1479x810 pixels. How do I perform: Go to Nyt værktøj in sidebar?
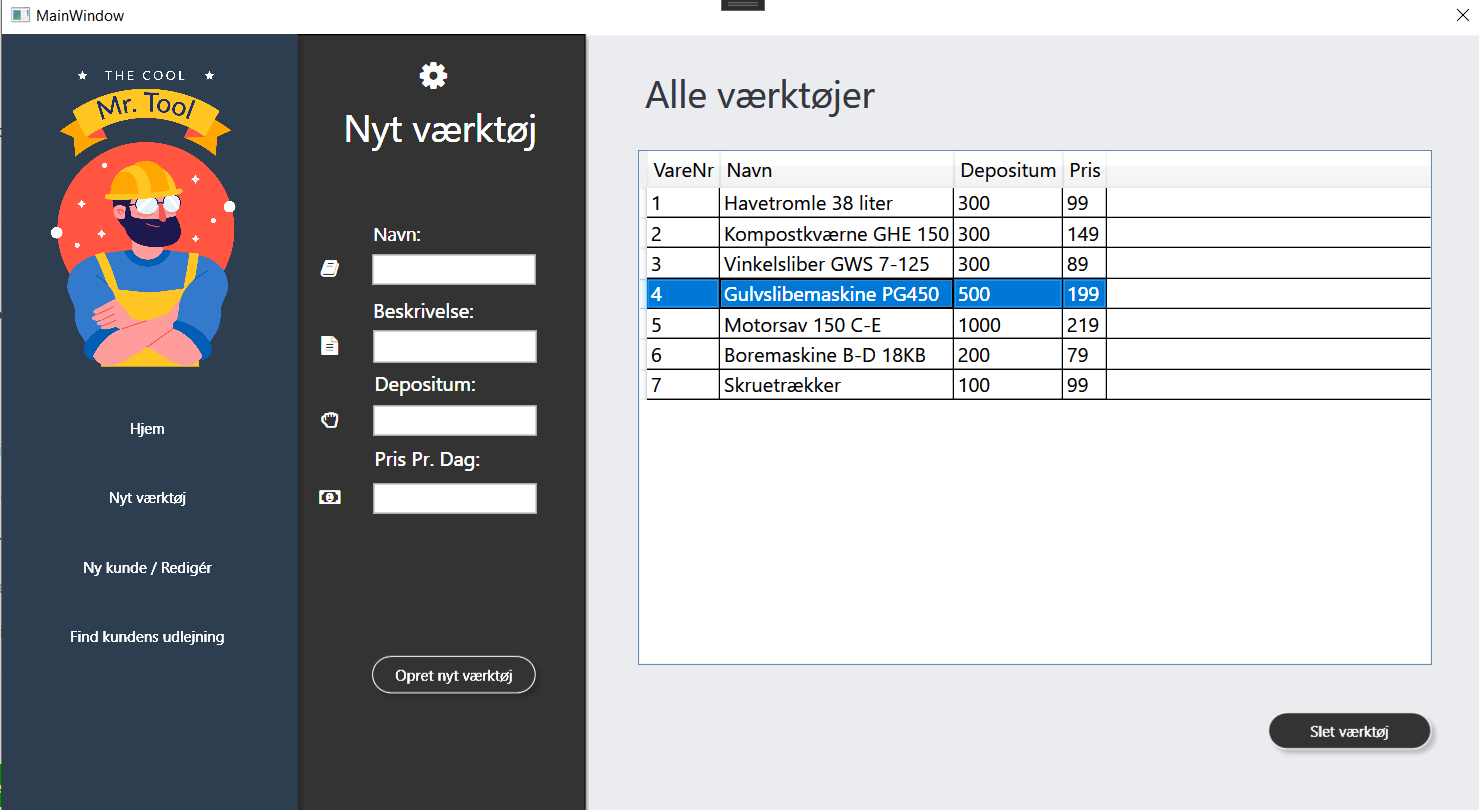[147, 498]
